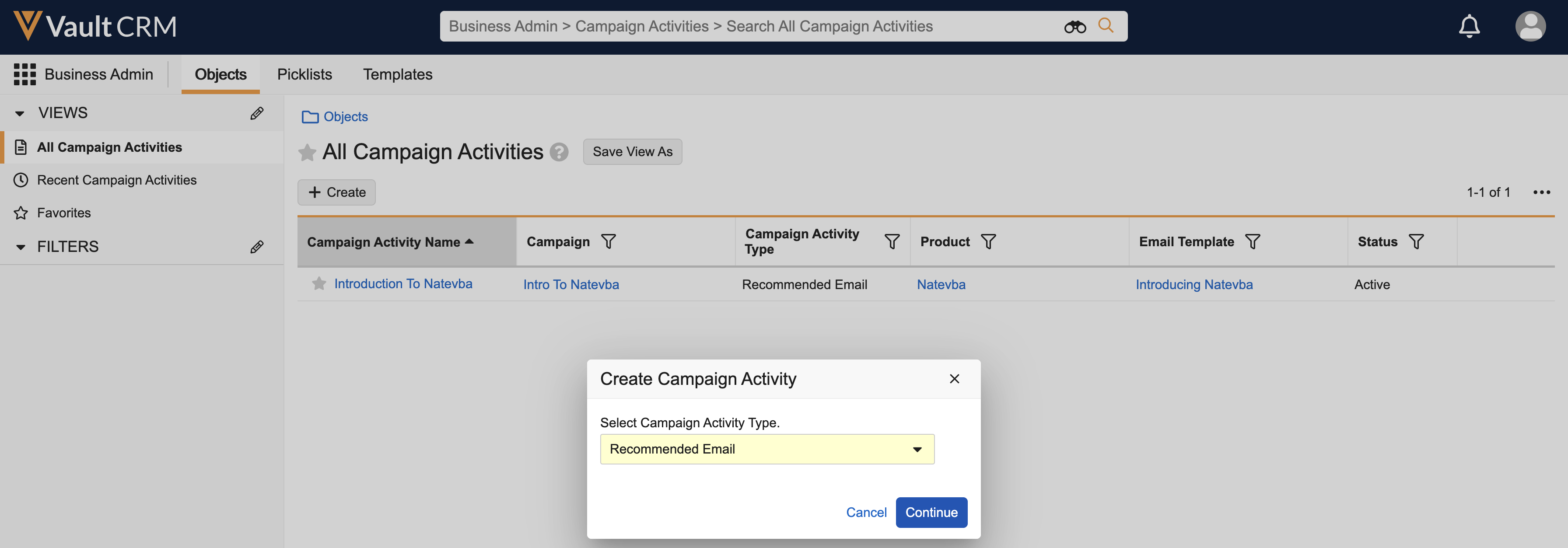Click the orange magnifier search icon
This screenshot has height=548, width=1568.
1106,25
